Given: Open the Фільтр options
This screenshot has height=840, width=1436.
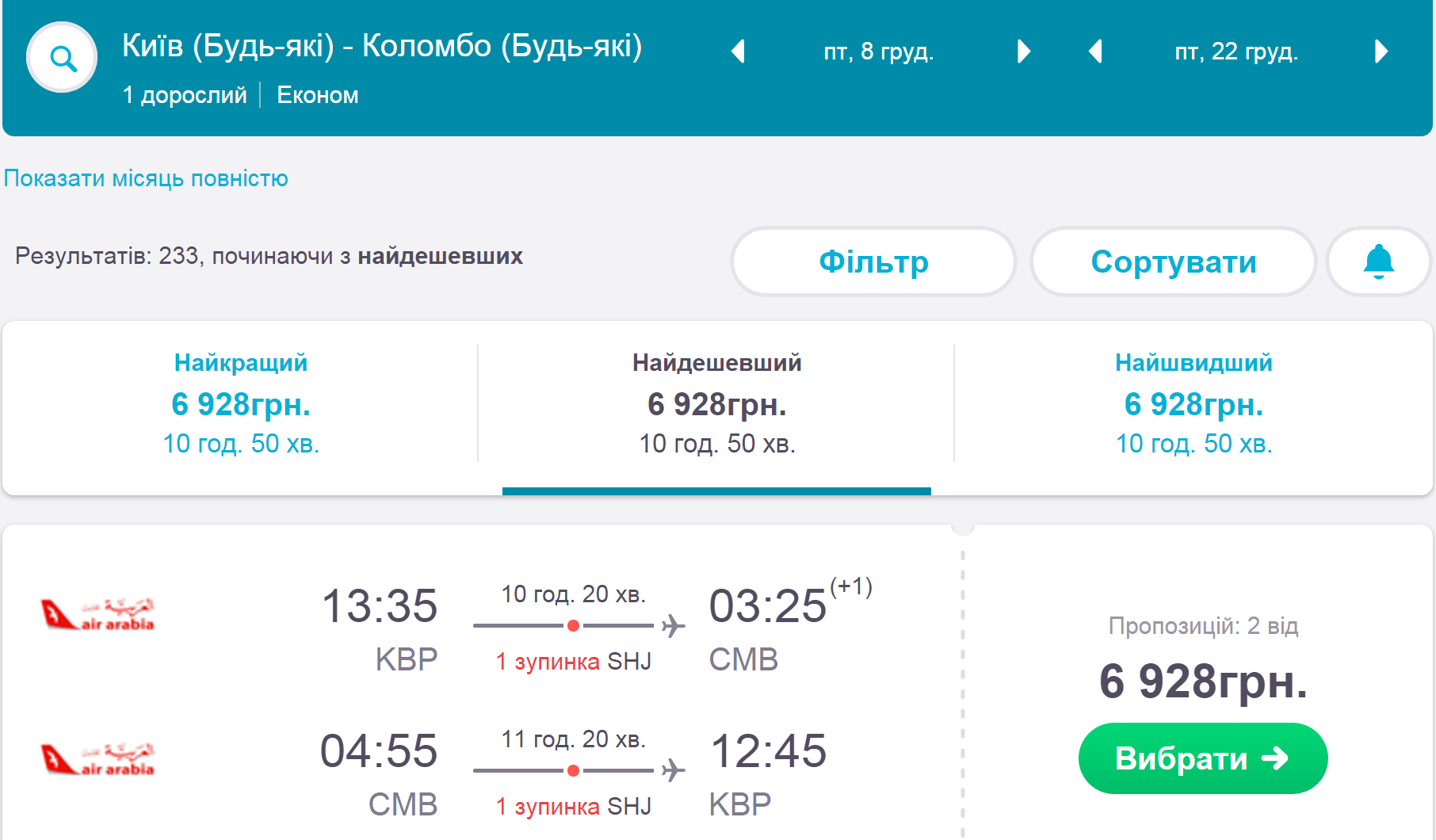Looking at the screenshot, I should (873, 262).
